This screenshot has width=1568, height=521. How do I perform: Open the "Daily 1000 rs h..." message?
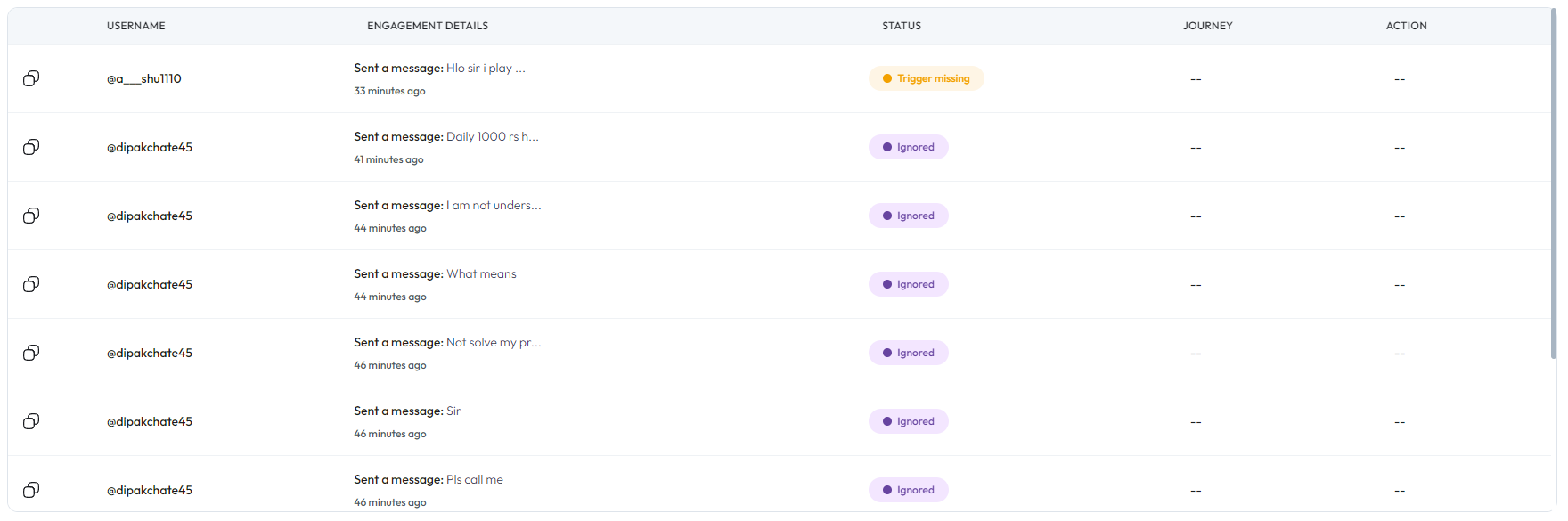pyautogui.click(x=492, y=137)
